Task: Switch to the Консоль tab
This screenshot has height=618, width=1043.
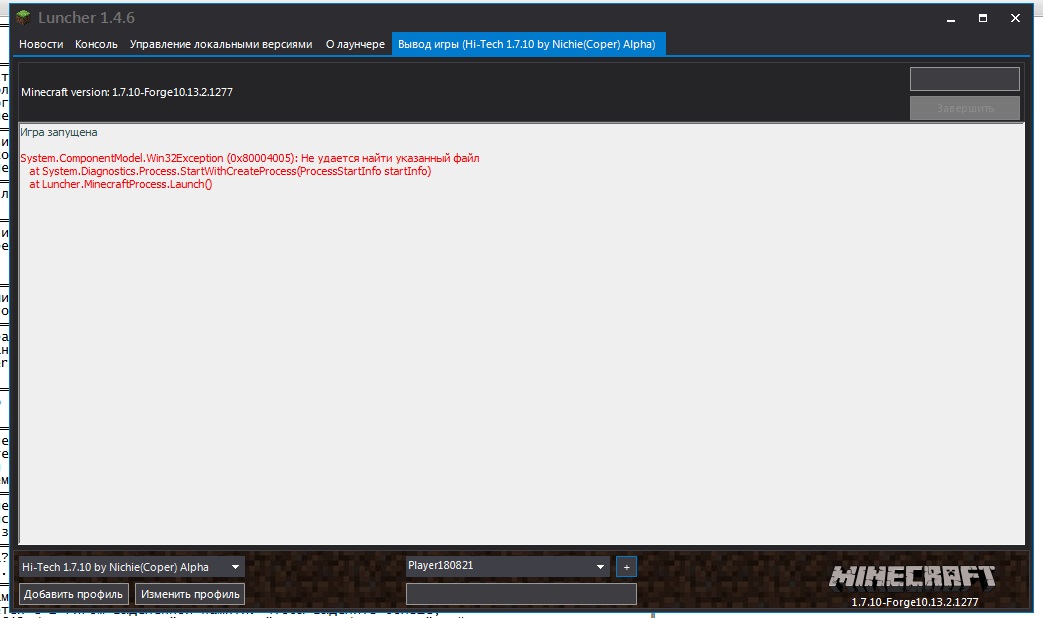Action: 96,45
